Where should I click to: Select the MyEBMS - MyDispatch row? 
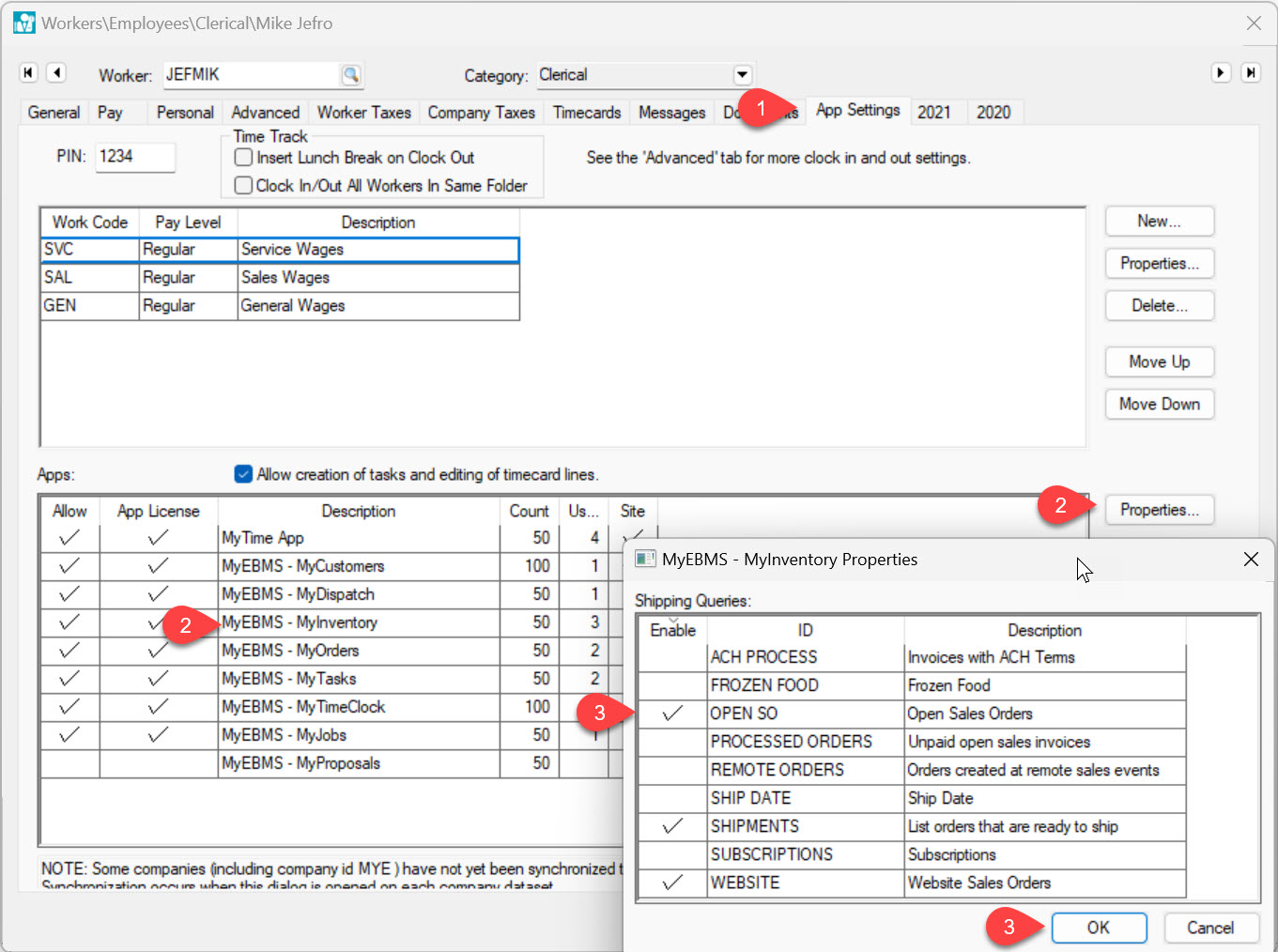coord(333,594)
